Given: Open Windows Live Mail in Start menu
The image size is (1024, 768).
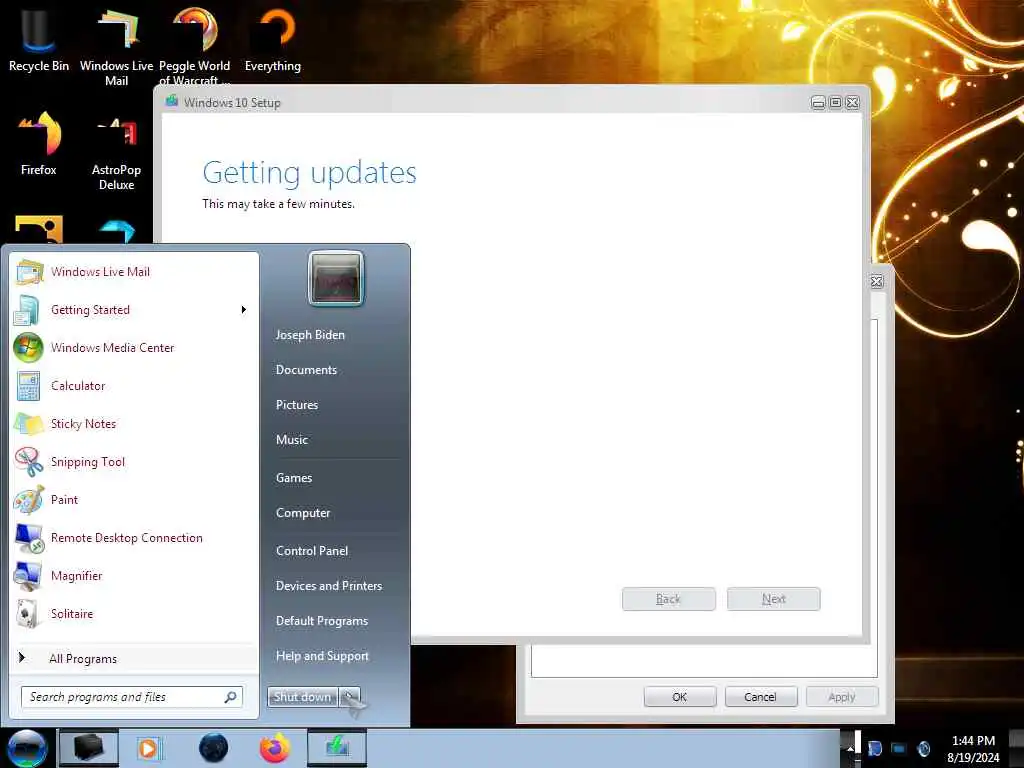Looking at the screenshot, I should coord(135,272).
